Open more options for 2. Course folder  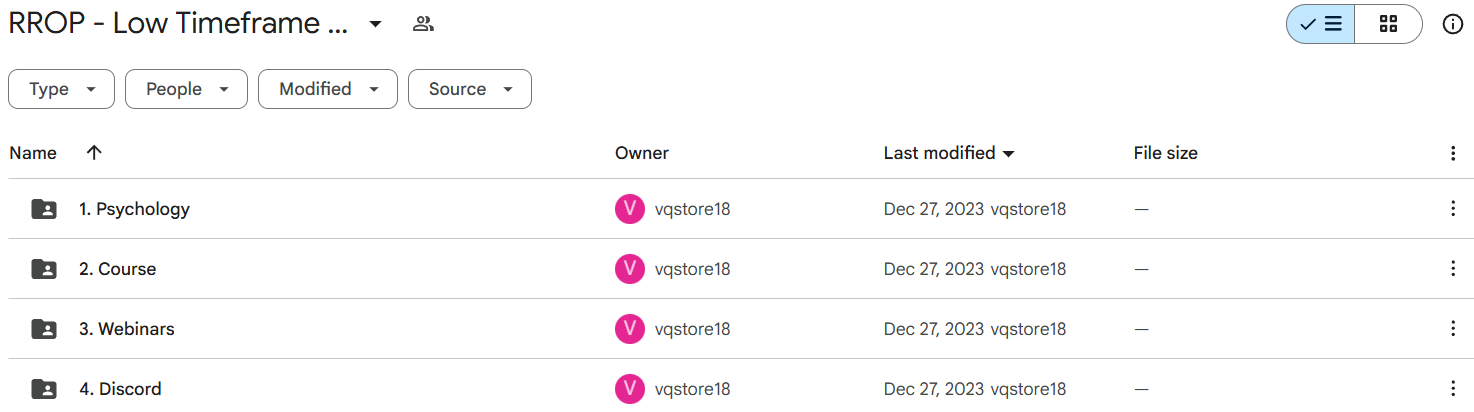[x=1453, y=269]
